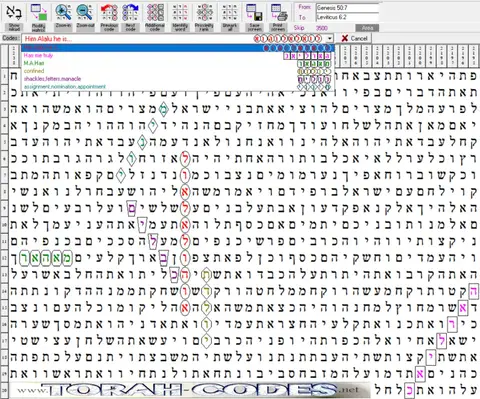Open the Codes dropdown arrow
Viewport: 480px width, 399px height.
330,39
